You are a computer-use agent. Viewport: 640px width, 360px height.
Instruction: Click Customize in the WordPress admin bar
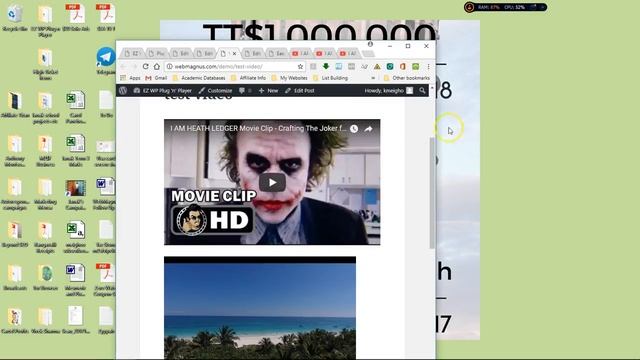pyautogui.click(x=215, y=91)
